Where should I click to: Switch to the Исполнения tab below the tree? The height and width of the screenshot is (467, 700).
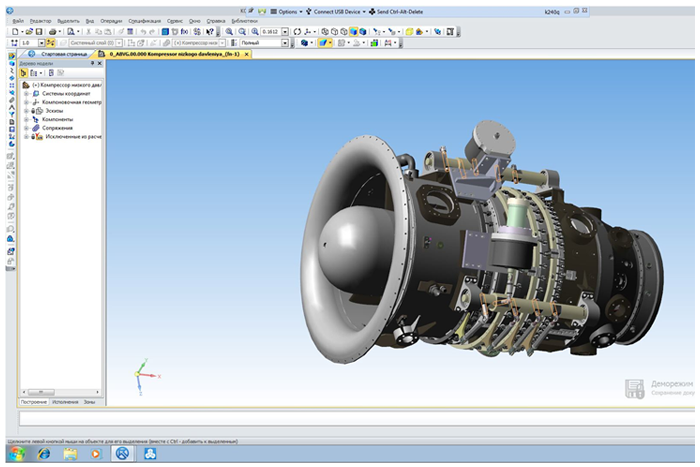click(x=65, y=402)
